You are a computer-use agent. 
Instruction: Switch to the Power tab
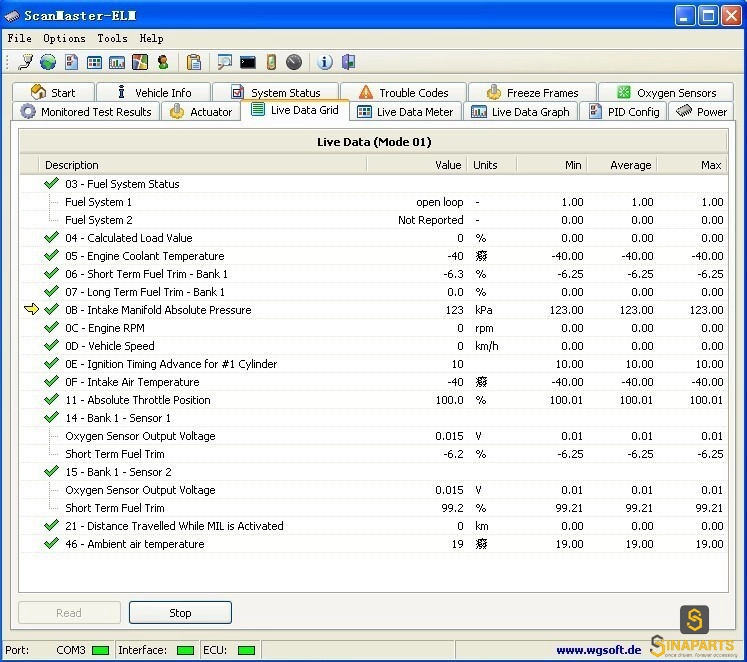(701, 111)
